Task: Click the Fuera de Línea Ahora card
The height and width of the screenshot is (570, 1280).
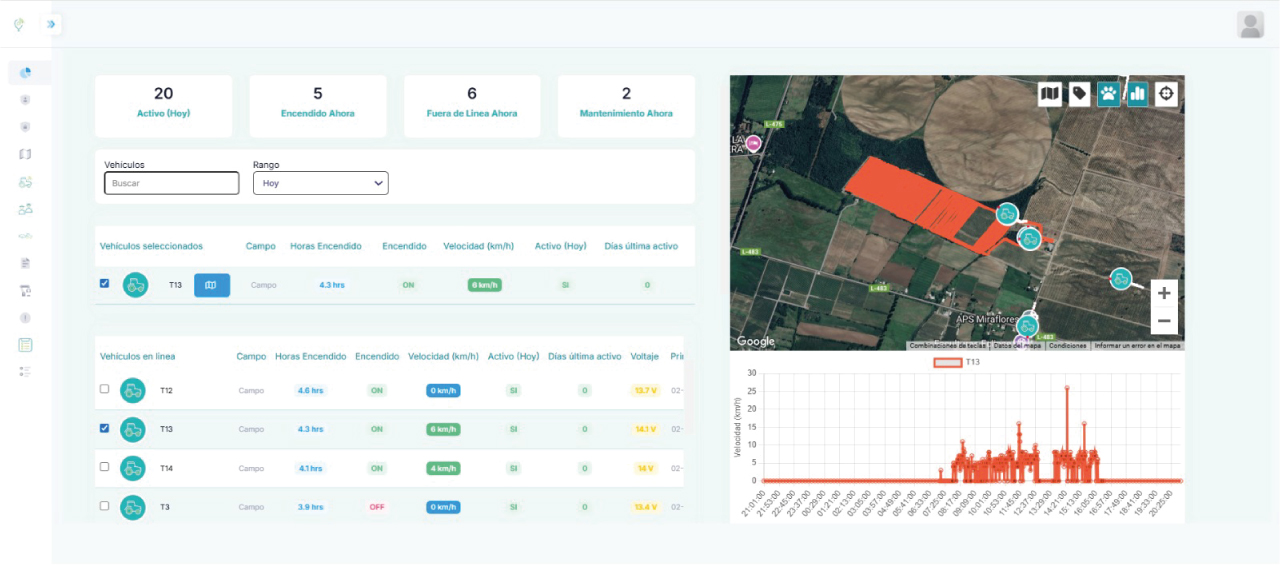Action: (472, 105)
